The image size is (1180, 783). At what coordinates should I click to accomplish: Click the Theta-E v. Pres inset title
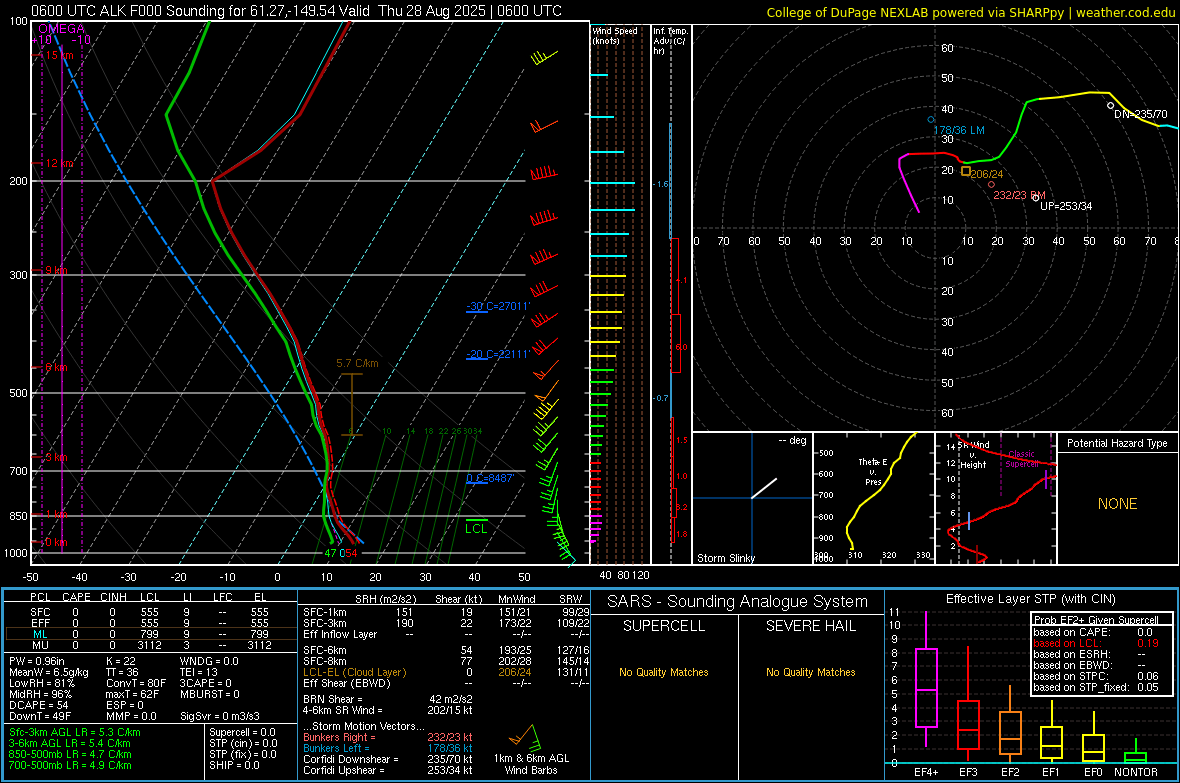click(x=873, y=471)
